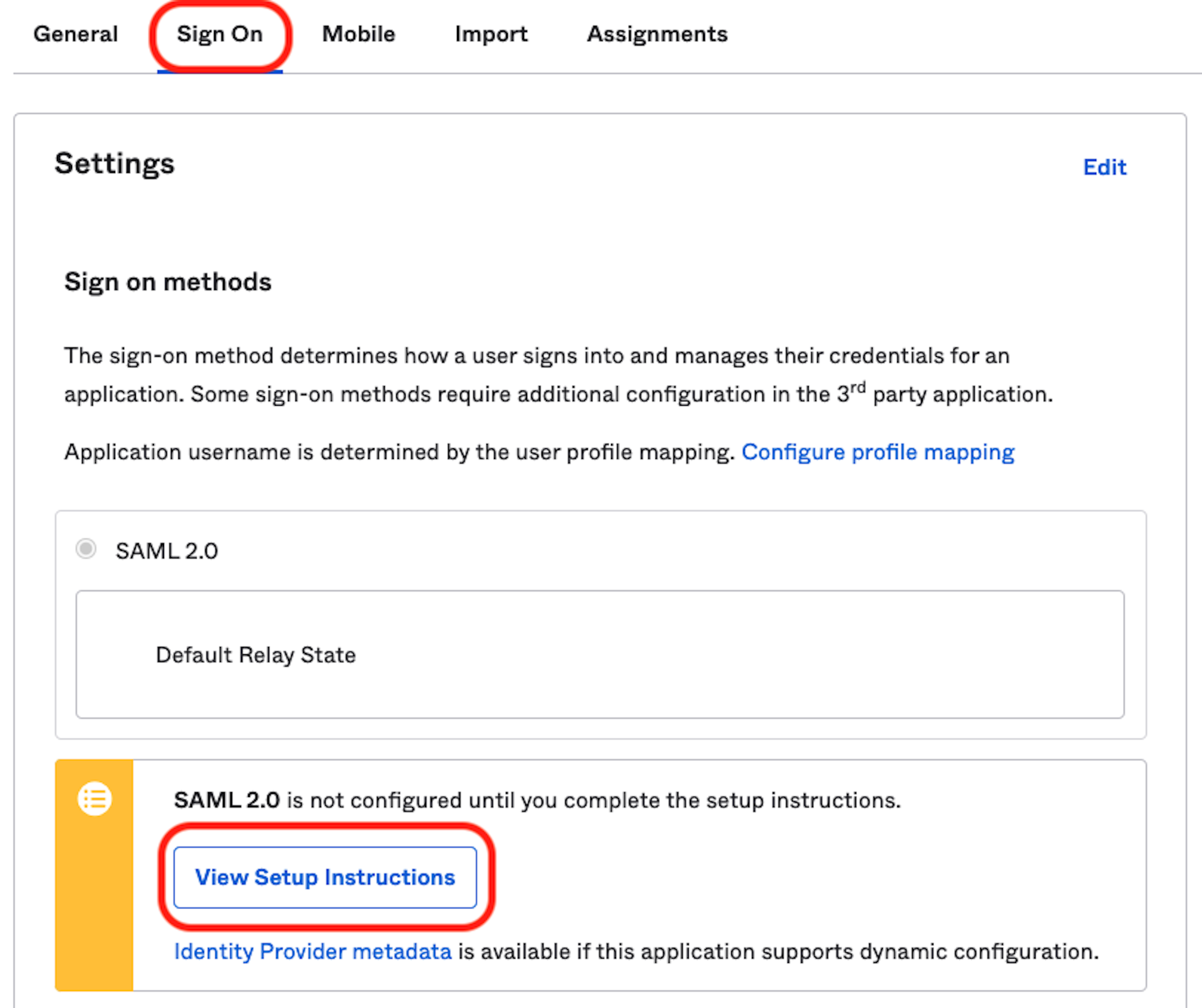
Task: Click the Application username sentence text
Action: 399,452
